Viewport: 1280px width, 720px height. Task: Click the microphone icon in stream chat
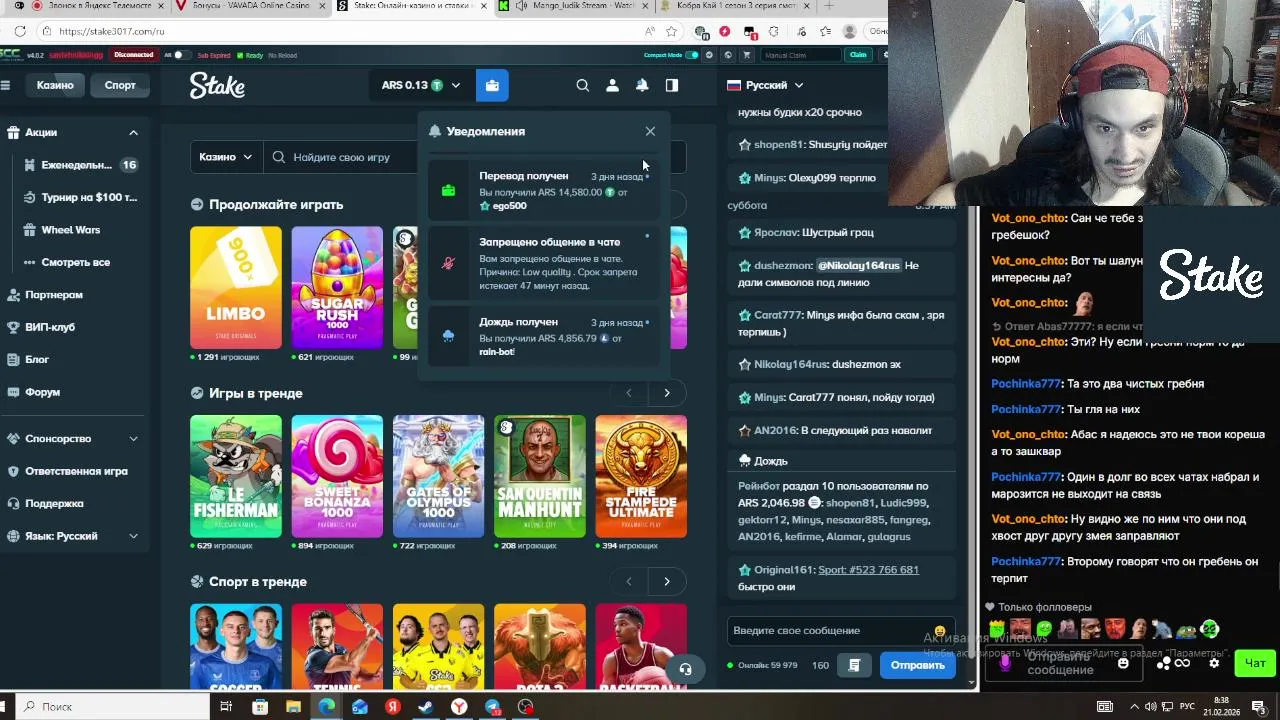pos(1005,662)
